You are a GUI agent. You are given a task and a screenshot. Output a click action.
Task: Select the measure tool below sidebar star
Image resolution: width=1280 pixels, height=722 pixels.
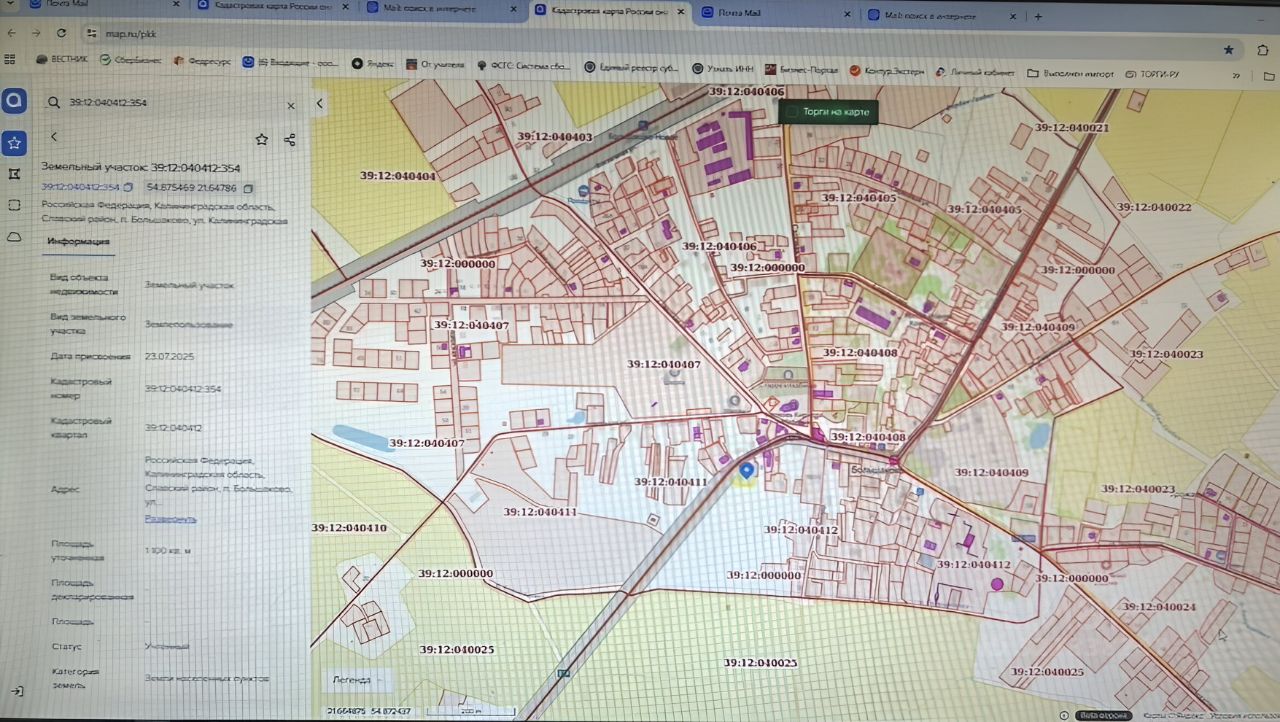pyautogui.click(x=14, y=174)
